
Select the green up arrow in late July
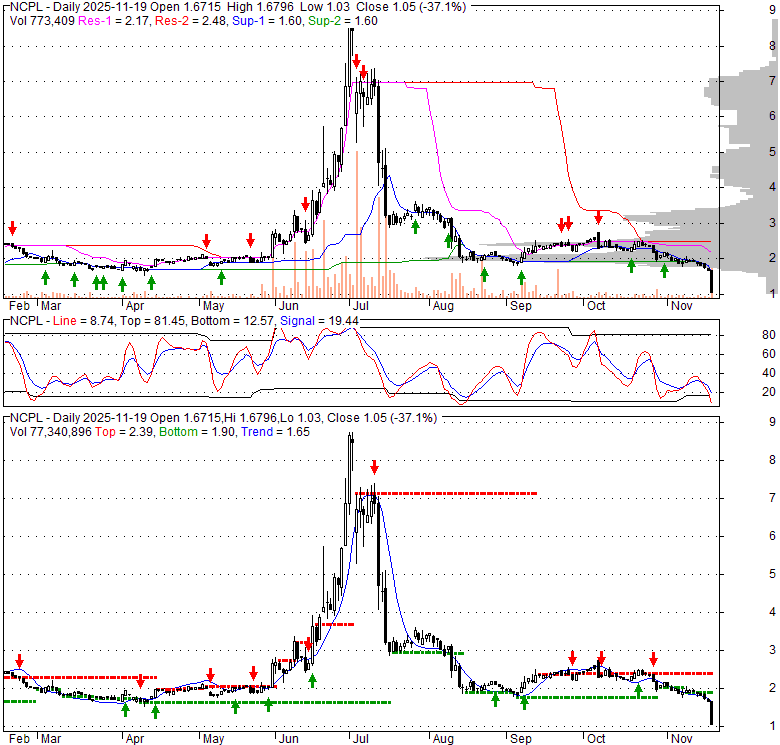point(415,227)
